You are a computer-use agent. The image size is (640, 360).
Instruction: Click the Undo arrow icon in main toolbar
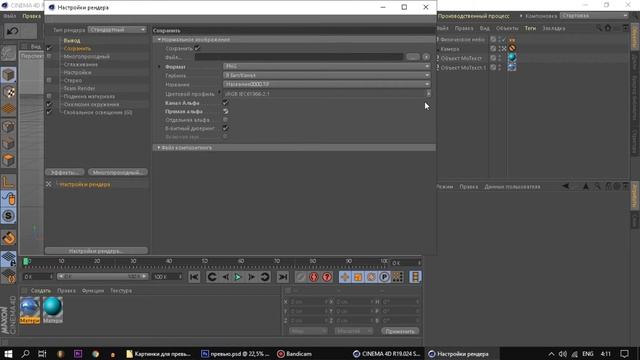coord(13,31)
